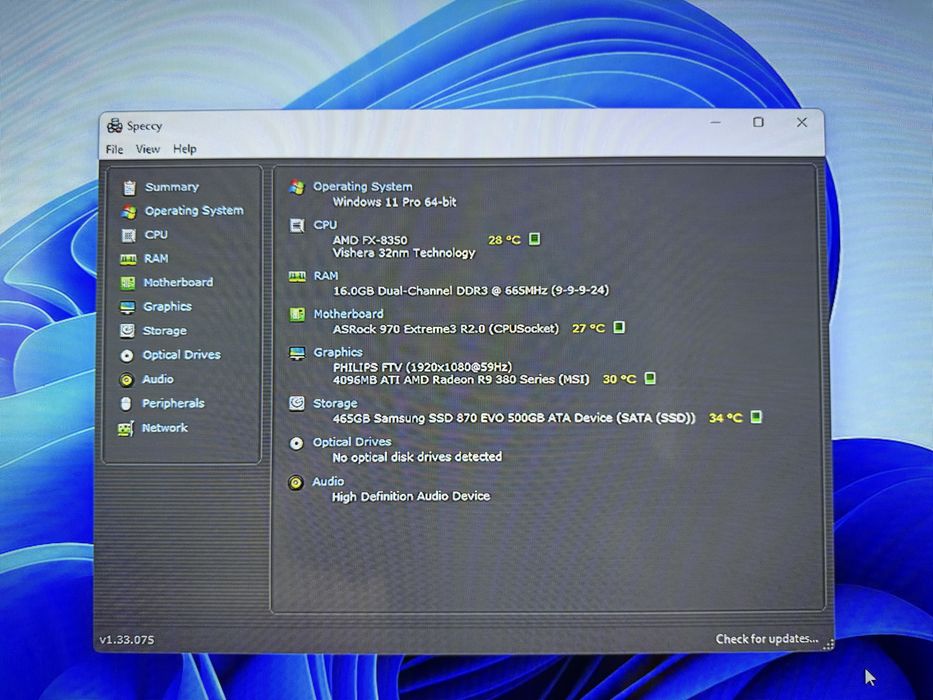
Task: Click the Check for updates link
Action: click(767, 639)
